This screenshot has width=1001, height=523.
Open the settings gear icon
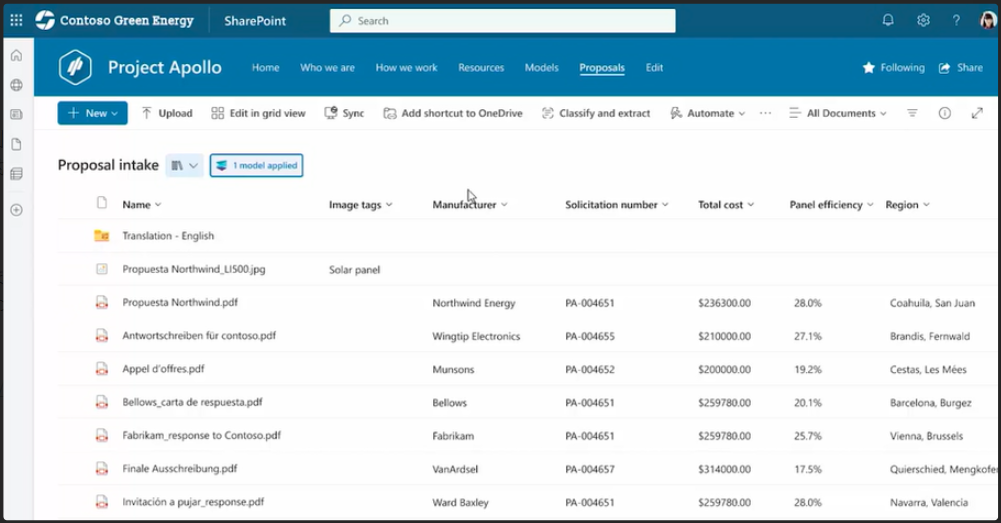[x=923, y=21]
